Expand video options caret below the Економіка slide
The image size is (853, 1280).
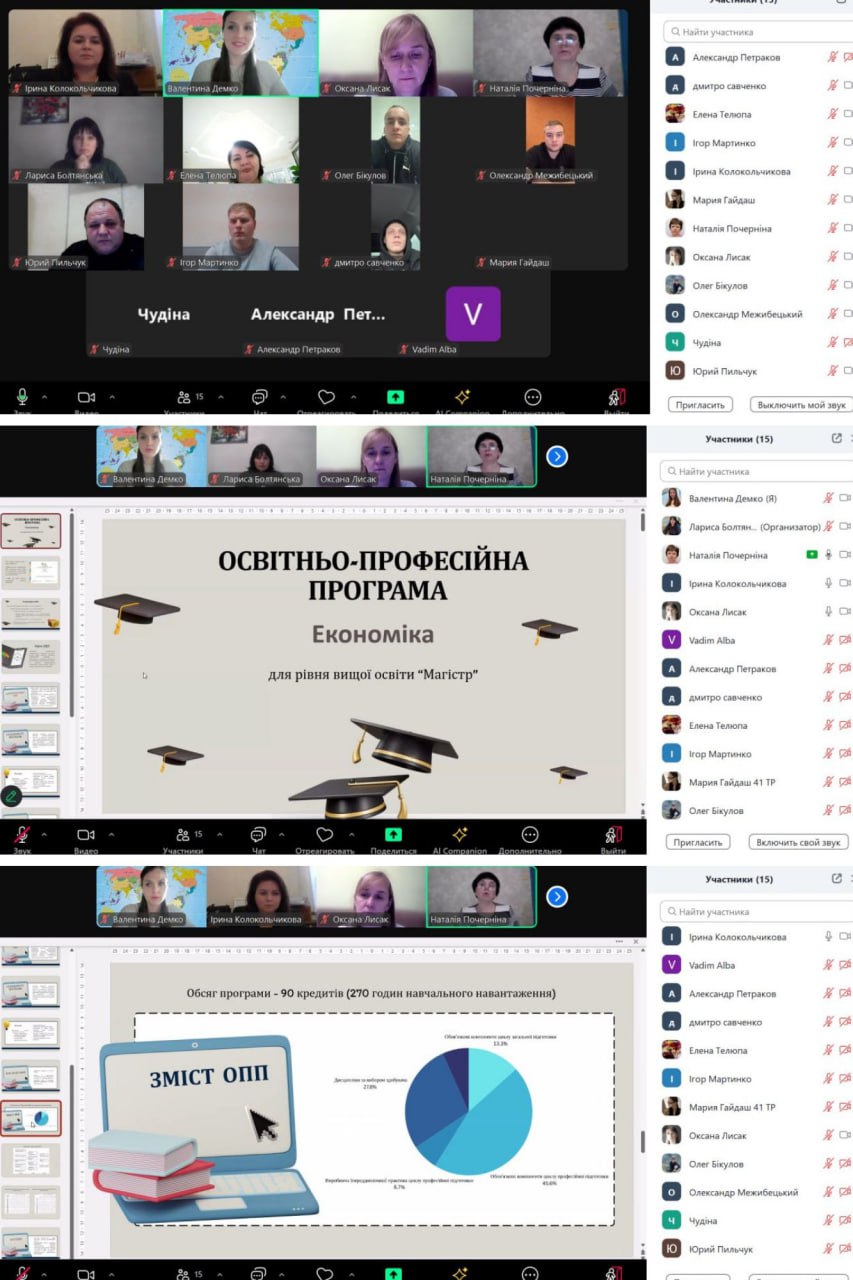111,834
